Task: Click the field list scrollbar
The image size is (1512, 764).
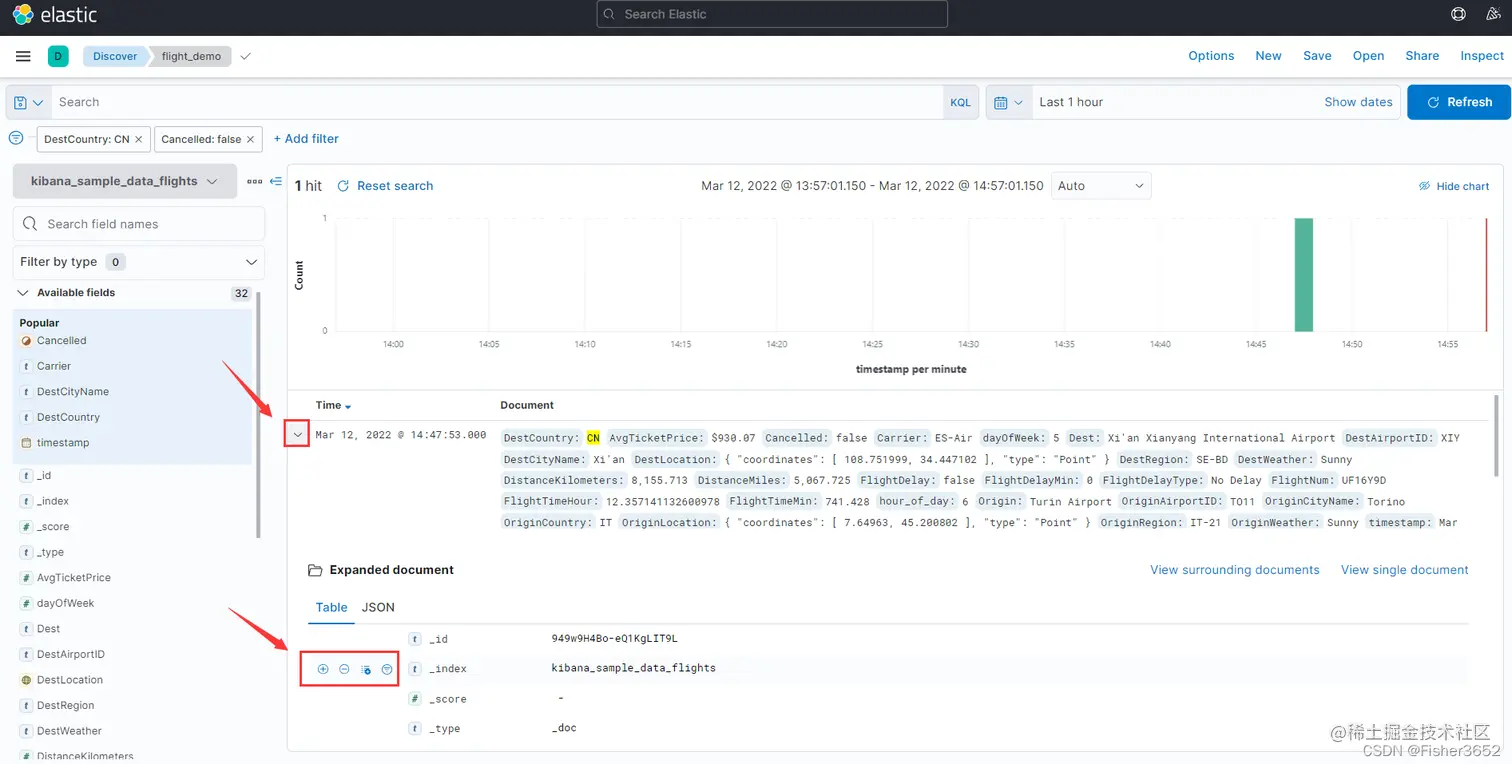Action: point(259,415)
